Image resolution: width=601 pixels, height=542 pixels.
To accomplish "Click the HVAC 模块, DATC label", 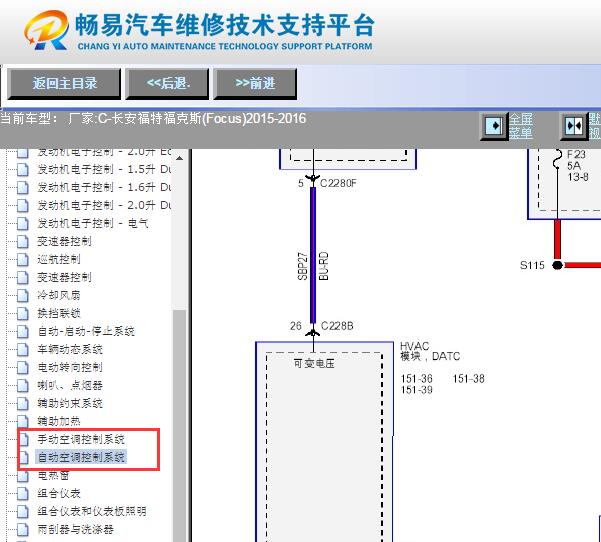I will tap(430, 351).
